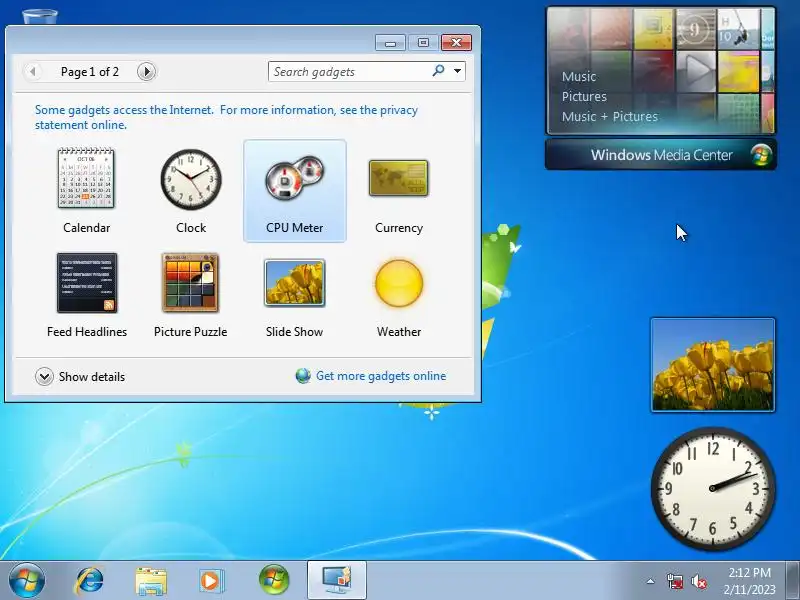
Task: Click the desktop tulips slide show gadget
Action: [713, 364]
